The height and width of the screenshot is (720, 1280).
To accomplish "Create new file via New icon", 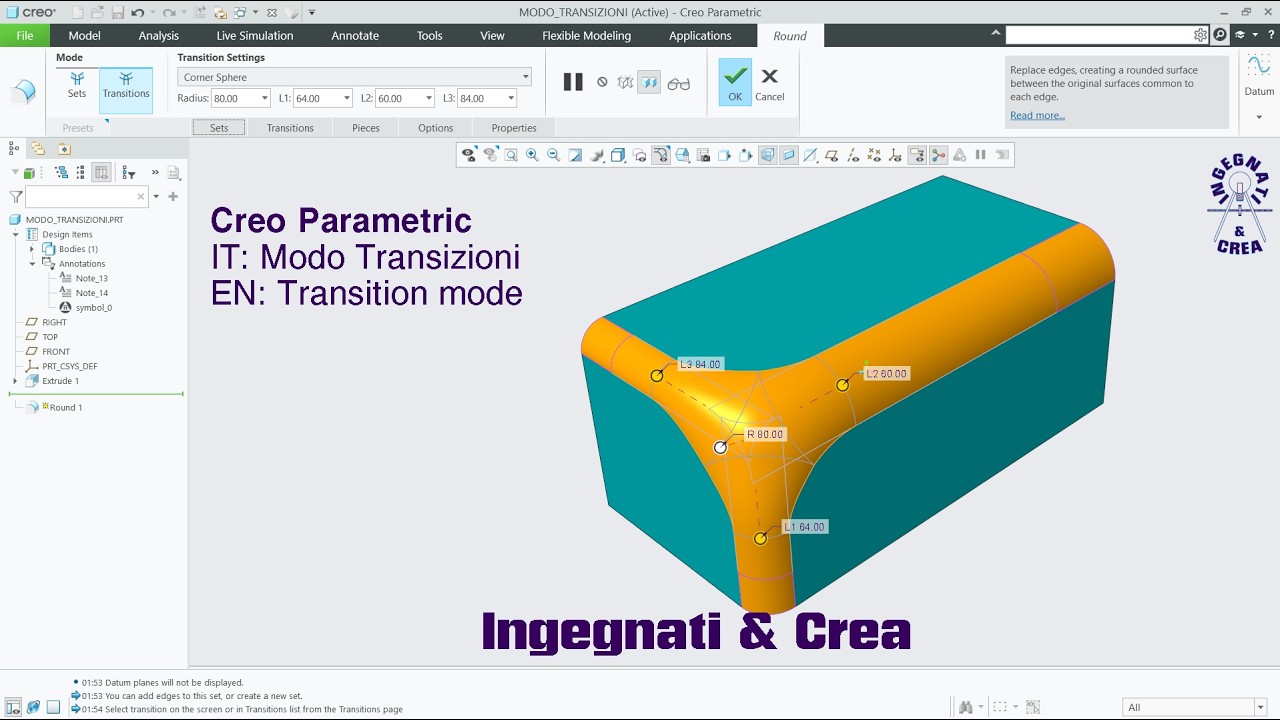I will 77,12.
